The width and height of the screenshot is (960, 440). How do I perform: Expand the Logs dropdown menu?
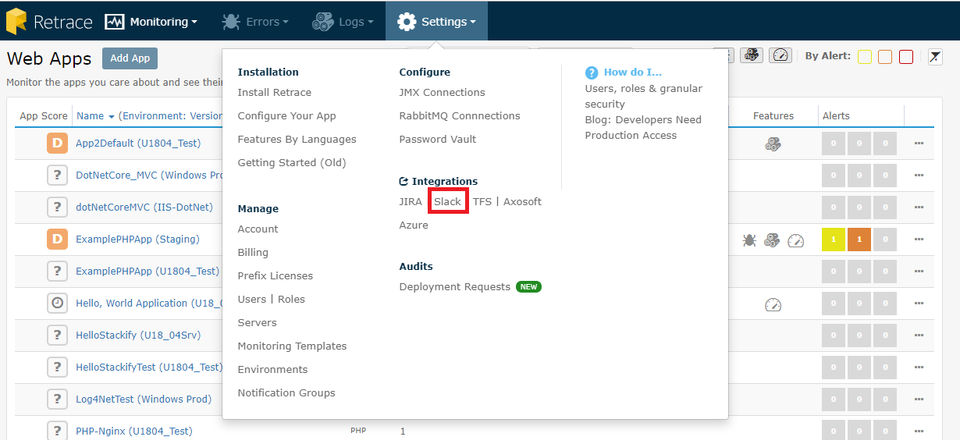pos(343,21)
